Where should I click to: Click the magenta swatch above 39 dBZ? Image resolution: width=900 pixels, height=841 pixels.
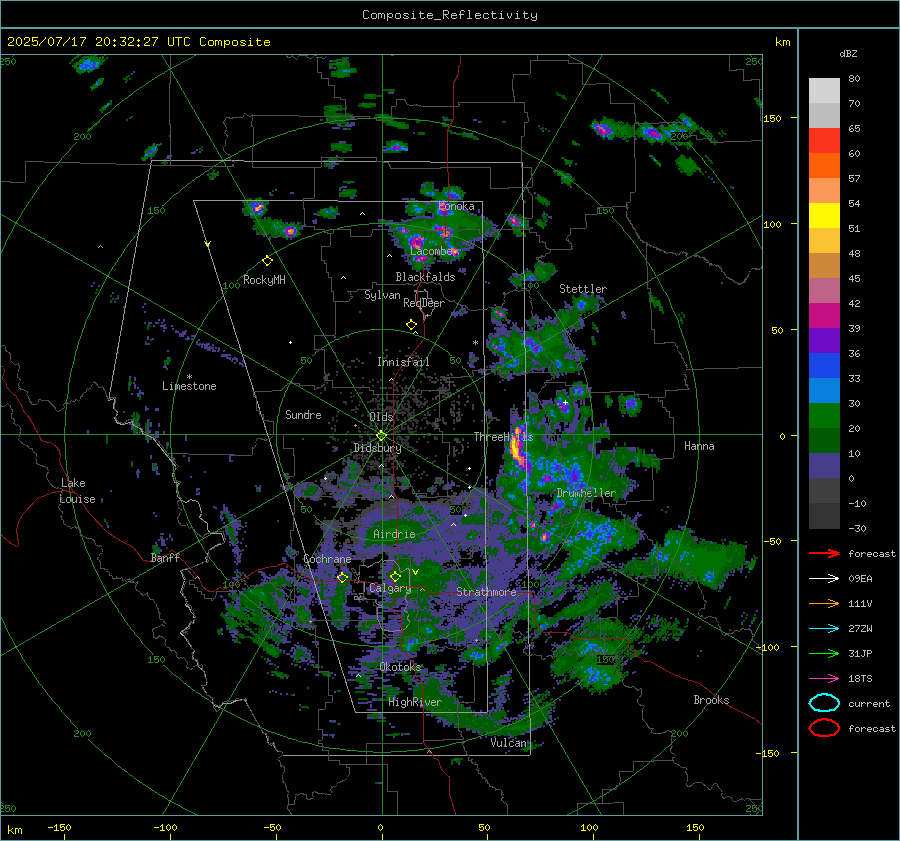[824, 316]
